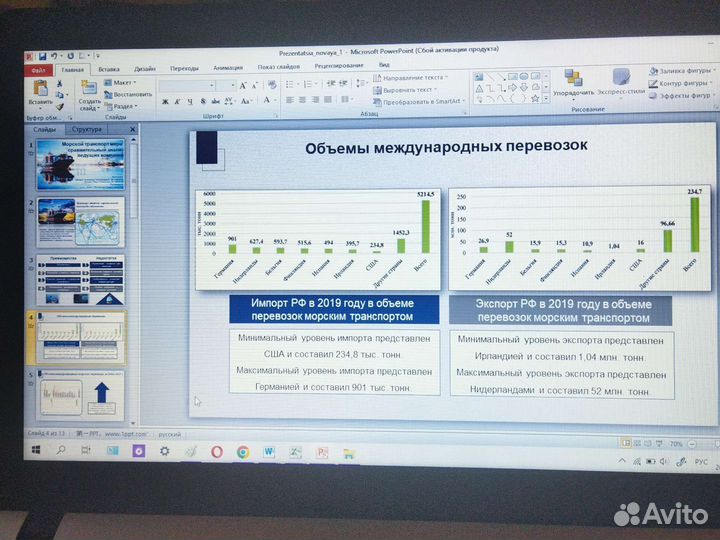Open Quick Styles (Экспресс-стили)

621,83
